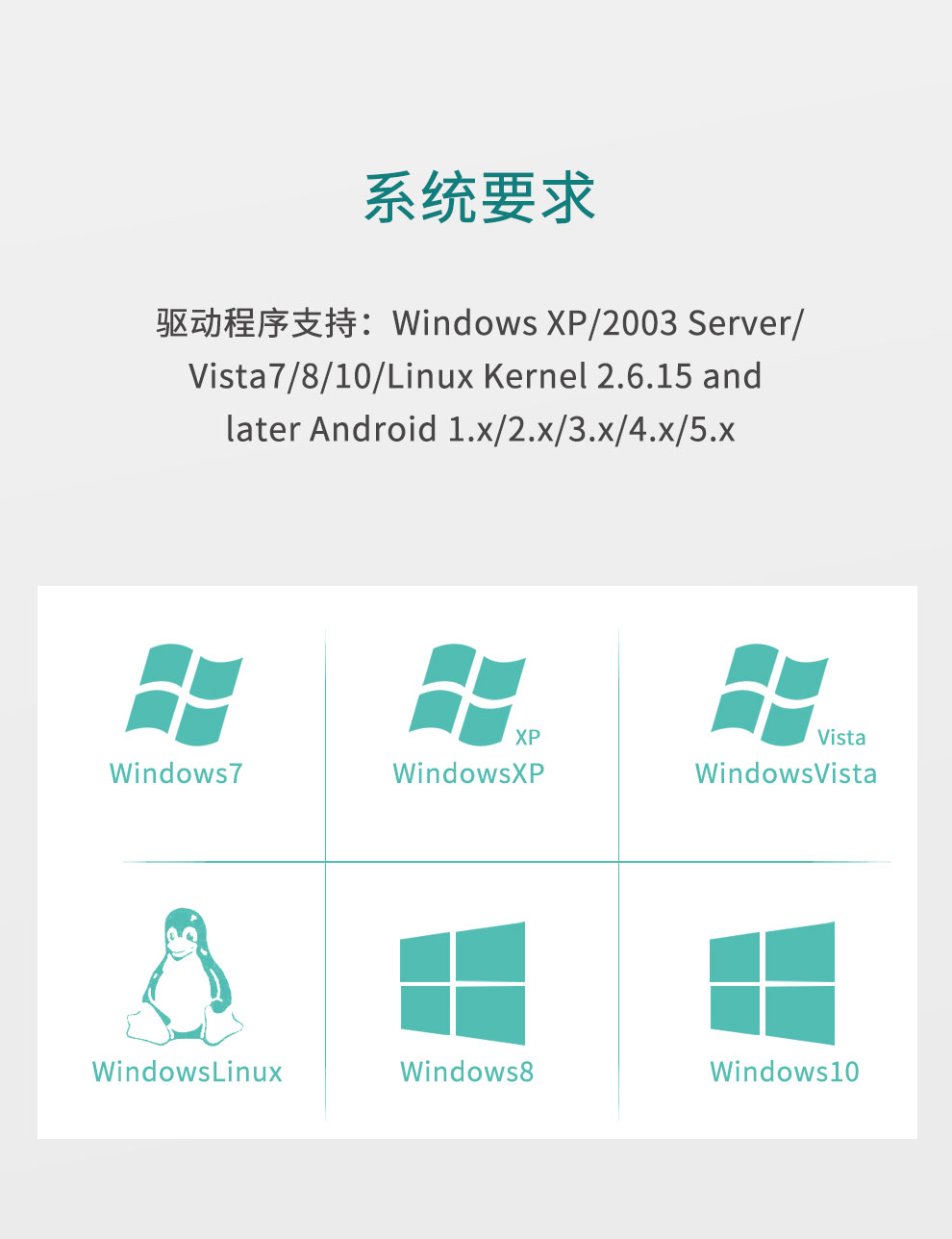Select the WindowsXP label
This screenshot has width=952, height=1239.
468,773
